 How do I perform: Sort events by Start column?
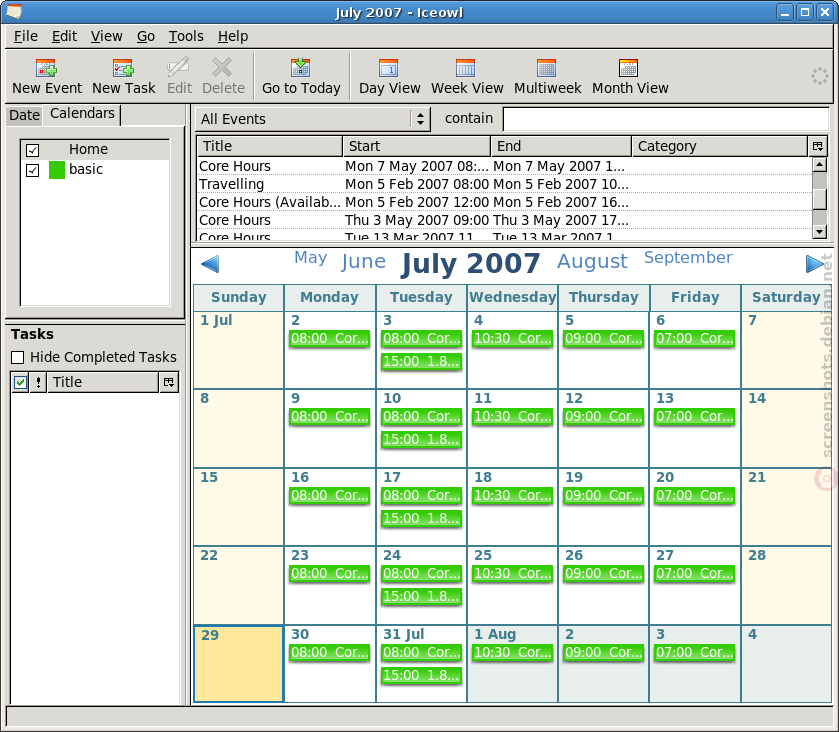pyautogui.click(x=417, y=146)
